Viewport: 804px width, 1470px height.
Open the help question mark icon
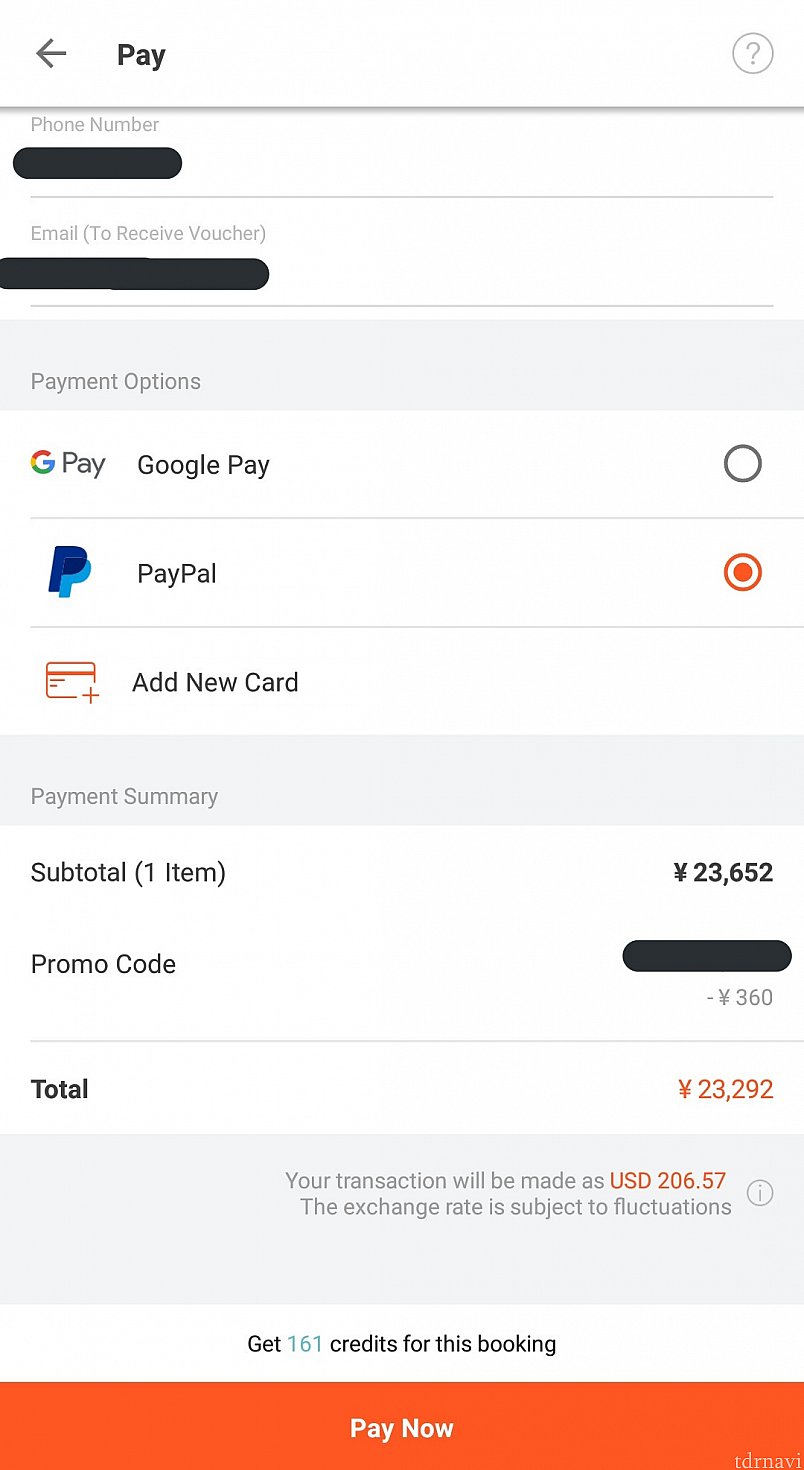(x=752, y=54)
